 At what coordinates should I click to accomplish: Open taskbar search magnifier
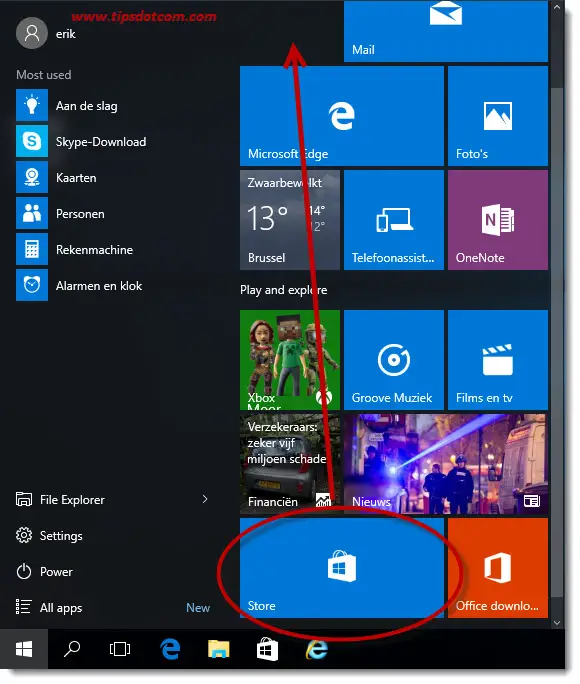[x=72, y=649]
